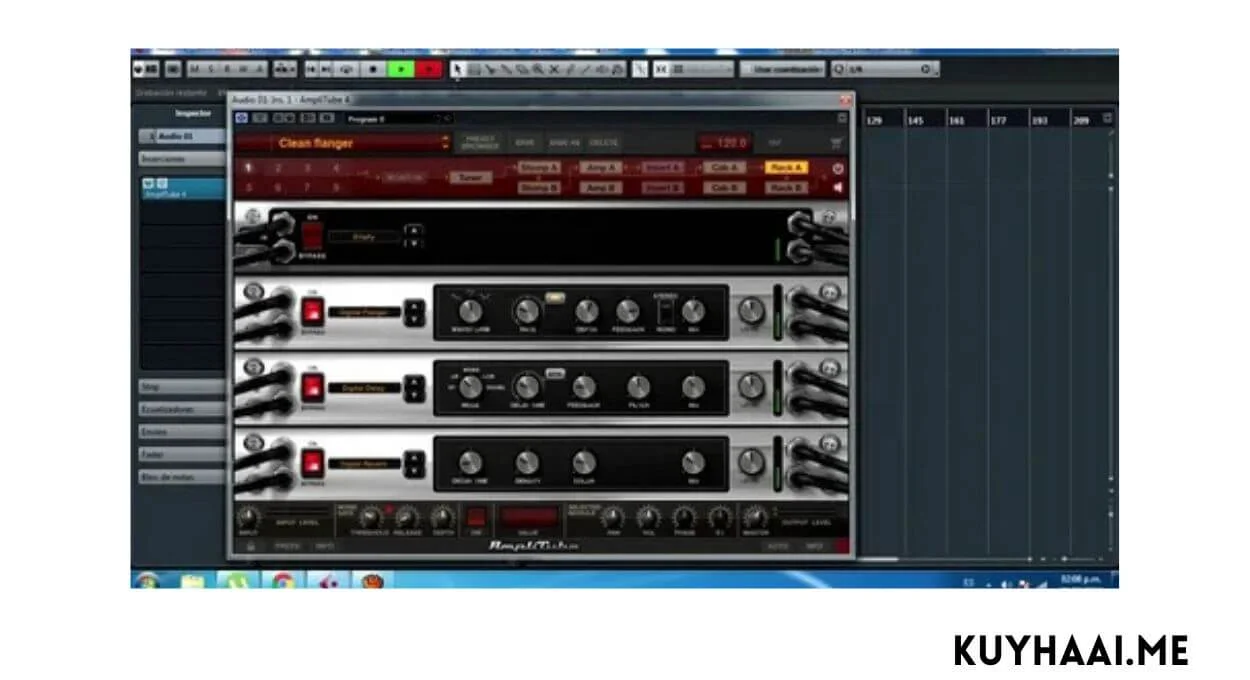
Task: Click the Audio 01 track name in inspector
Action: click(x=175, y=136)
